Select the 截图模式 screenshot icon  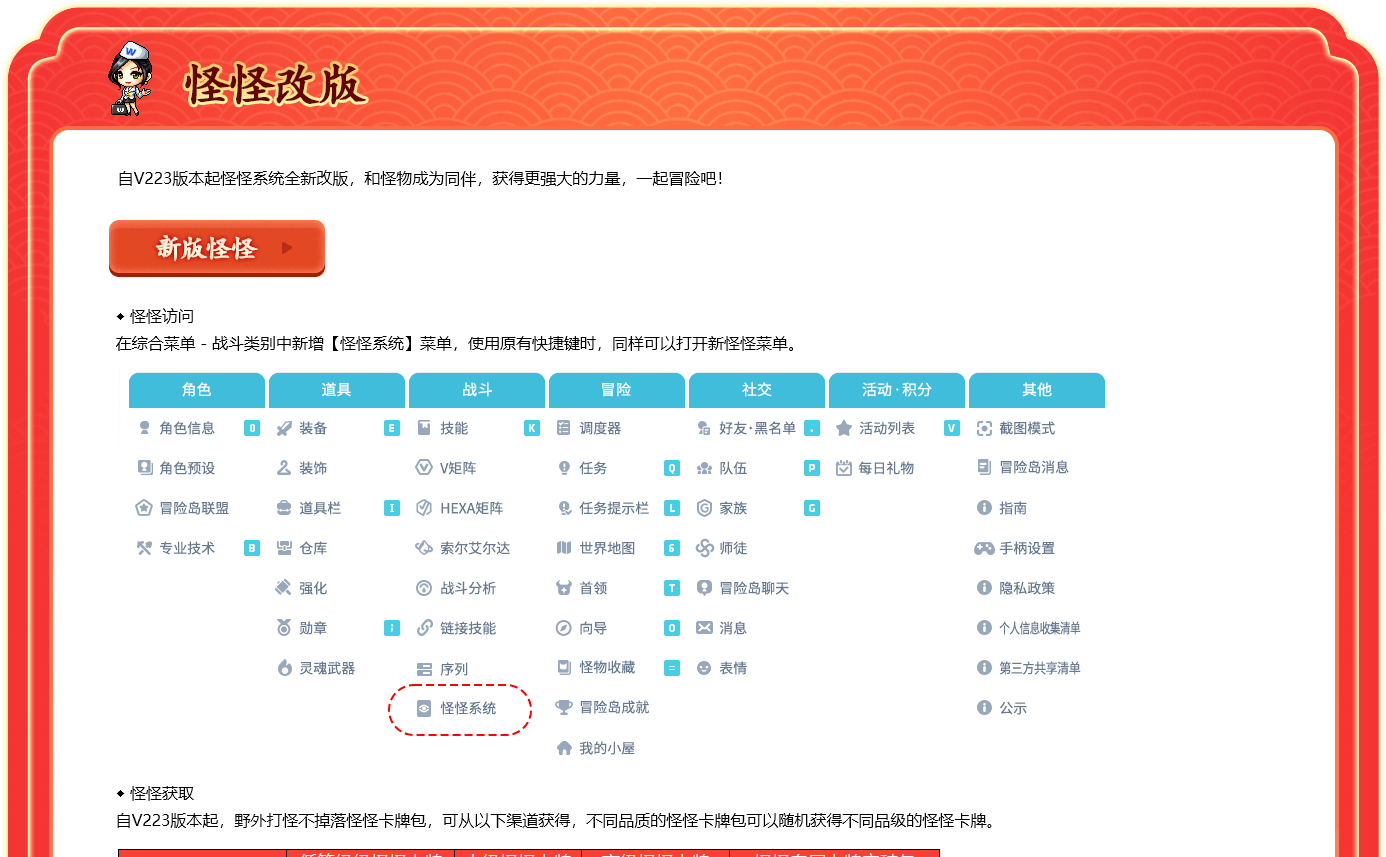(984, 428)
